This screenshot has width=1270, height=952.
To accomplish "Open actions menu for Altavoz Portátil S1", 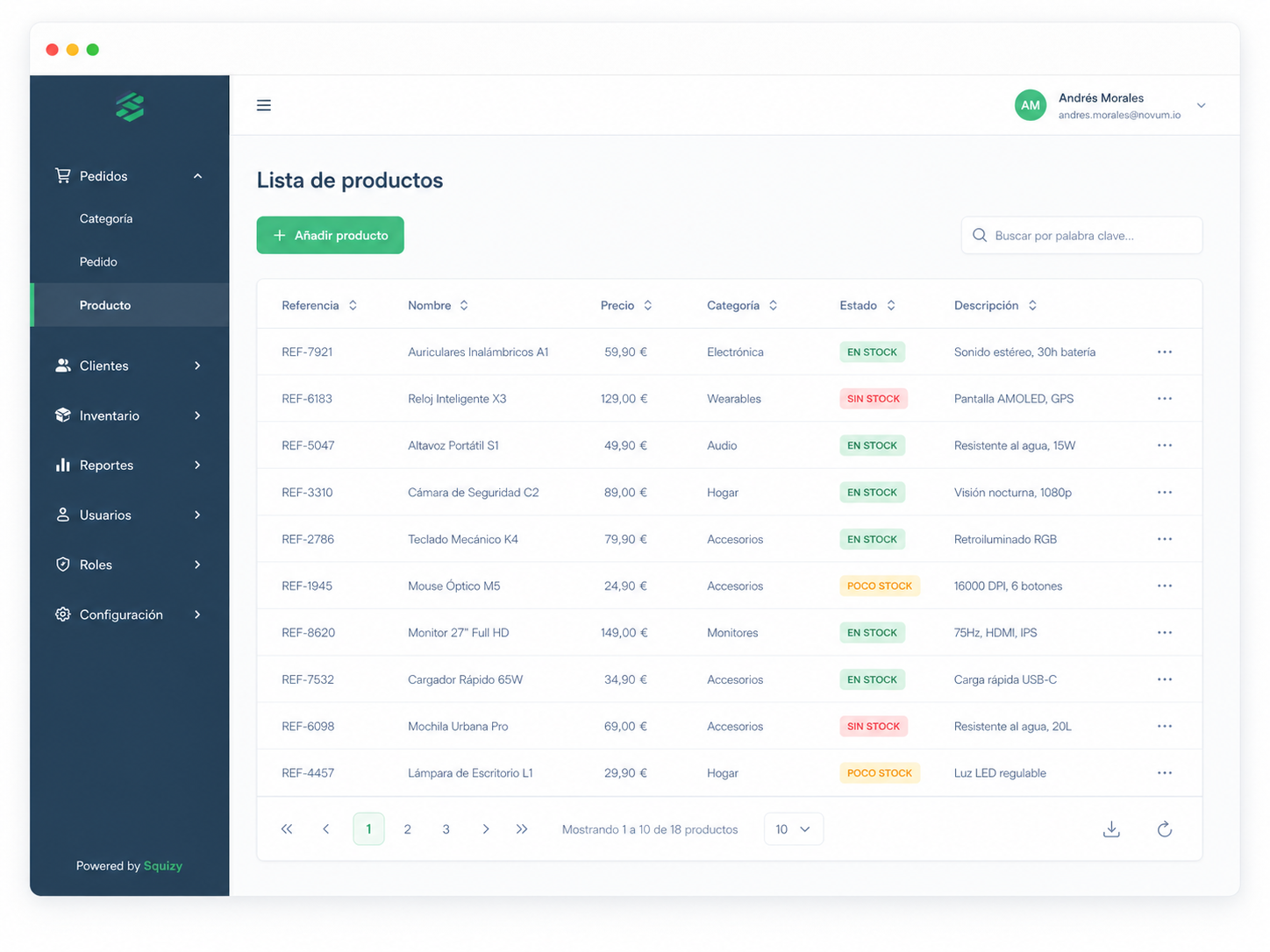I will tap(1164, 445).
